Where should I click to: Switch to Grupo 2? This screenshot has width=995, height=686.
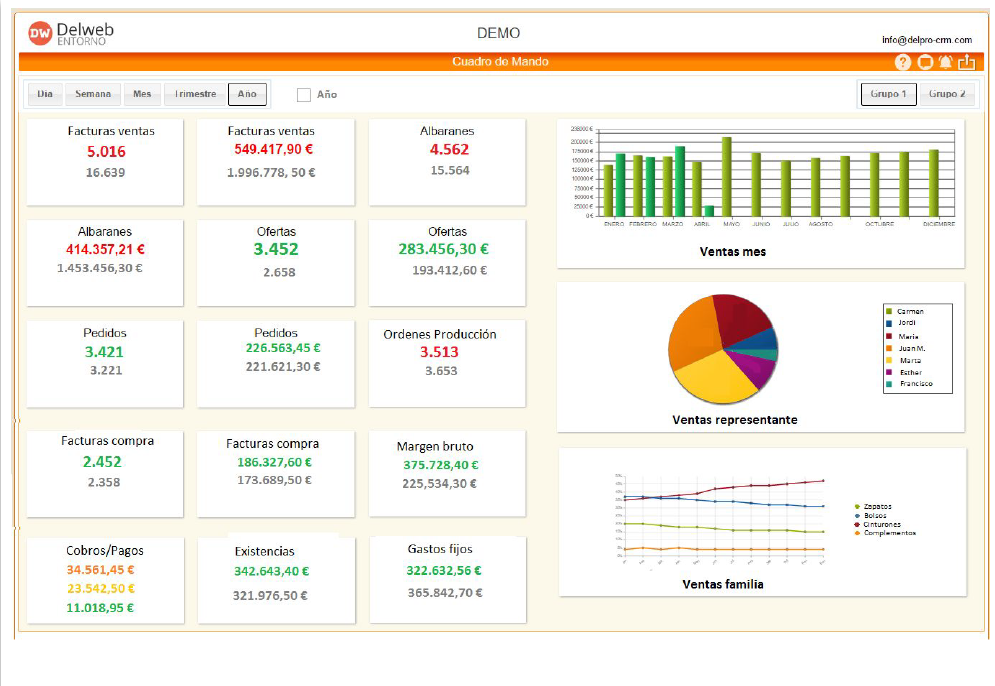coord(947,94)
